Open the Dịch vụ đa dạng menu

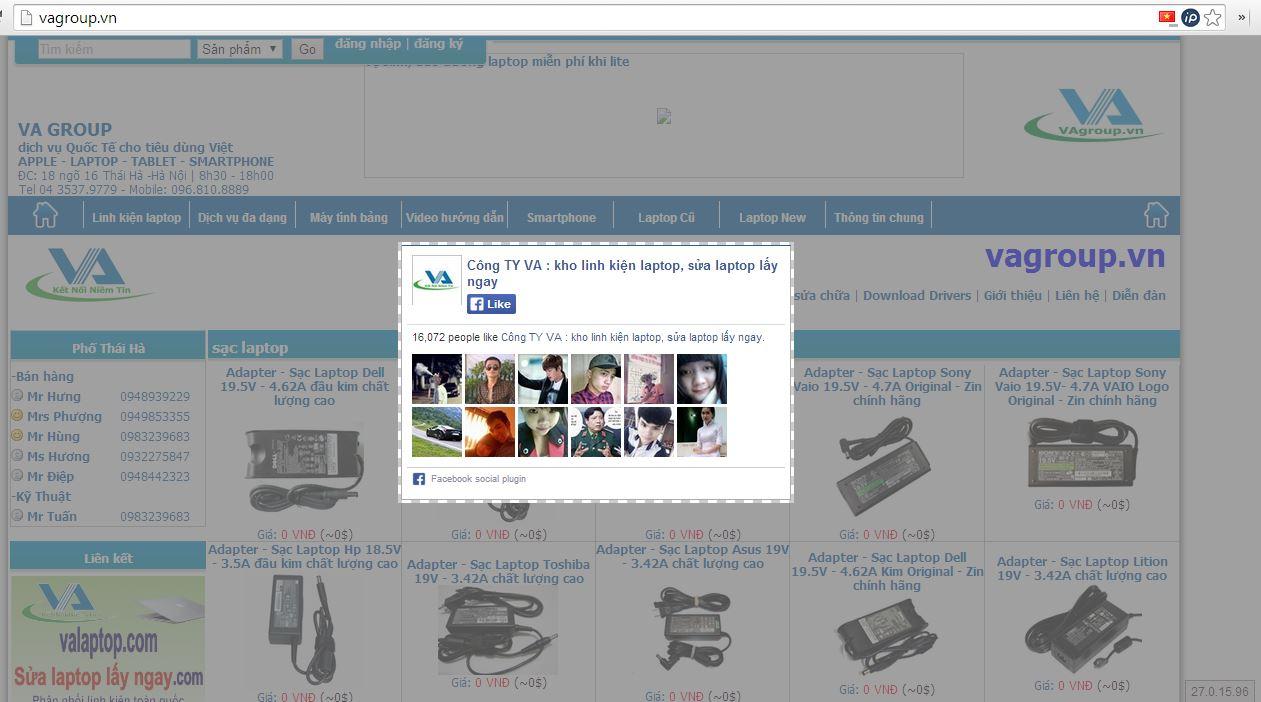pos(242,217)
